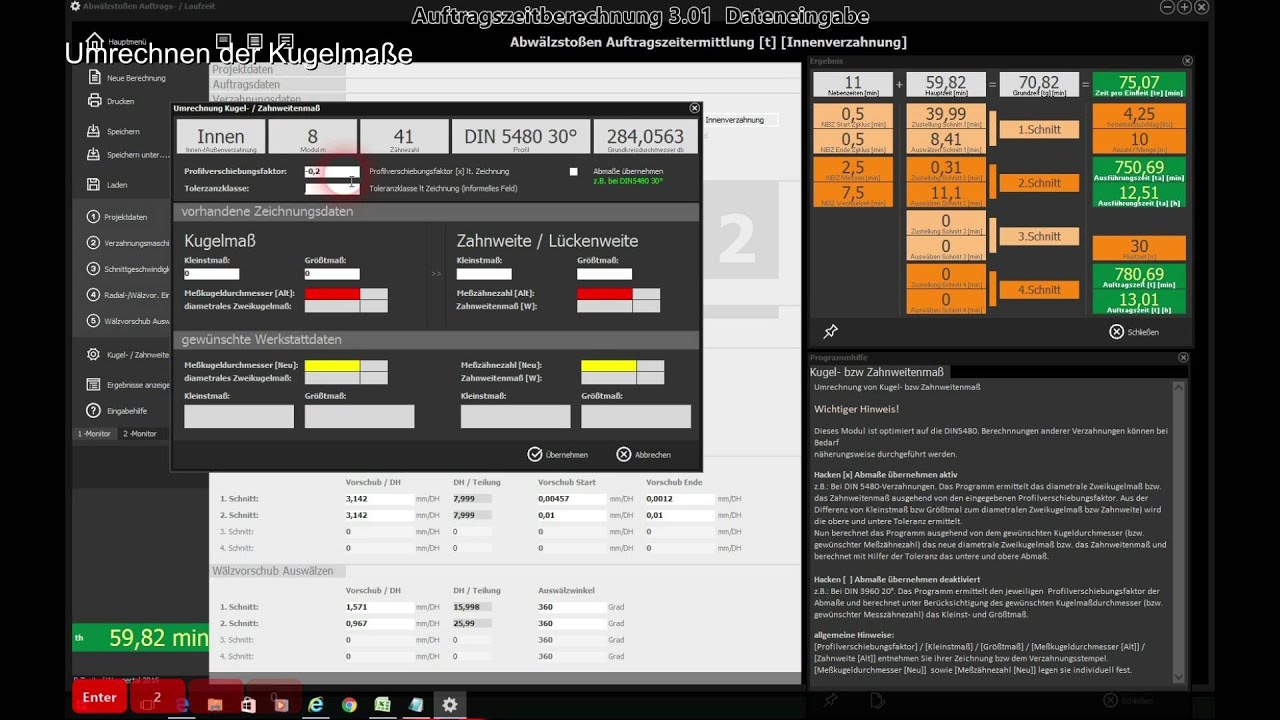The width and height of the screenshot is (1280, 720).
Task: Click the Kugelmaß Größtmaß input field
Action: pos(332,273)
